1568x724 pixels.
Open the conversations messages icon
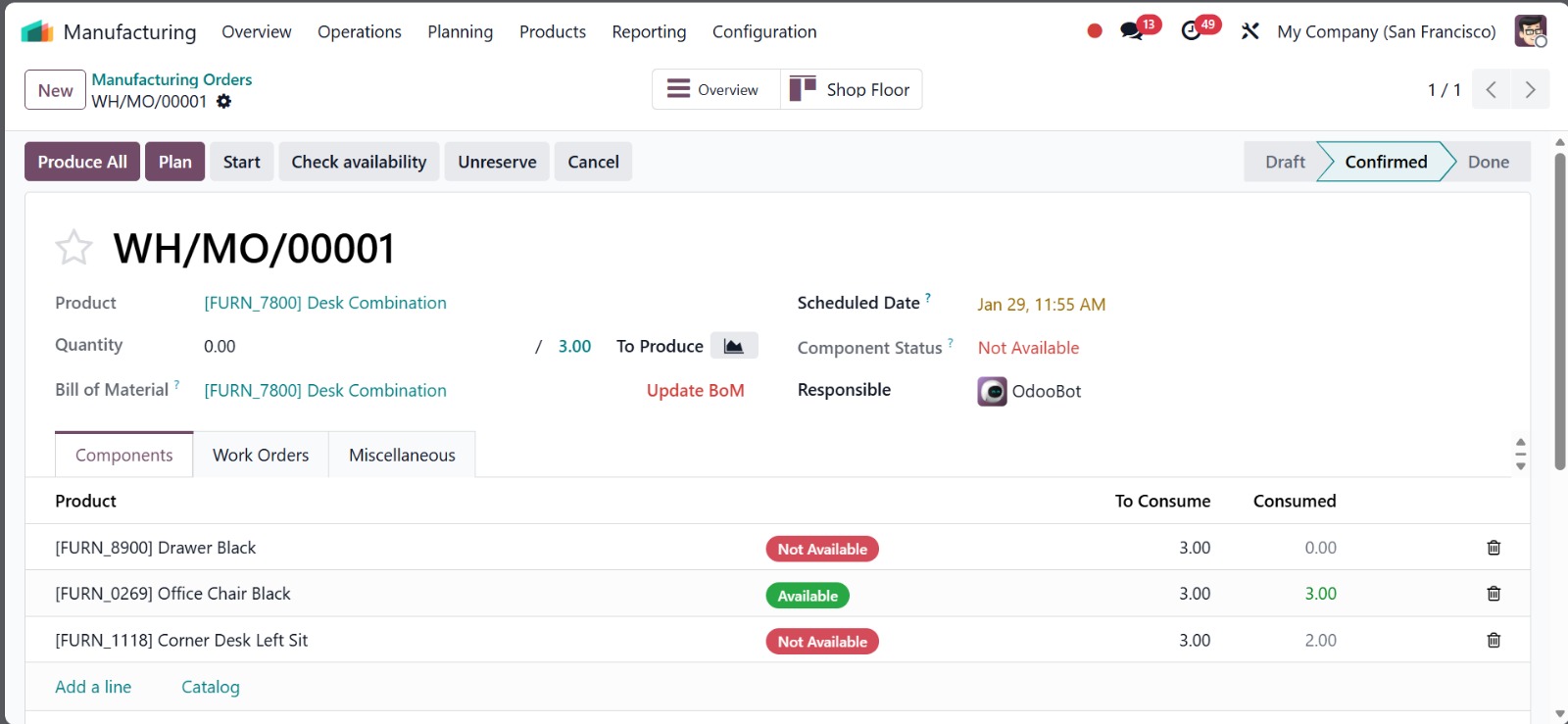point(1132,31)
